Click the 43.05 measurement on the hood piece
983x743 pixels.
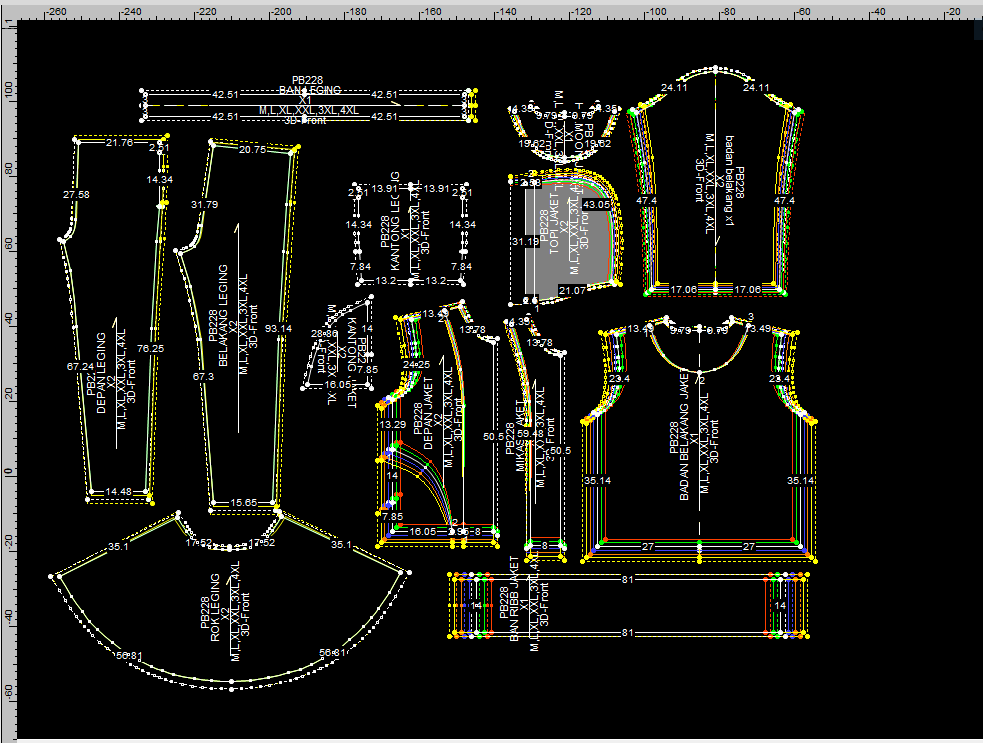coord(597,205)
